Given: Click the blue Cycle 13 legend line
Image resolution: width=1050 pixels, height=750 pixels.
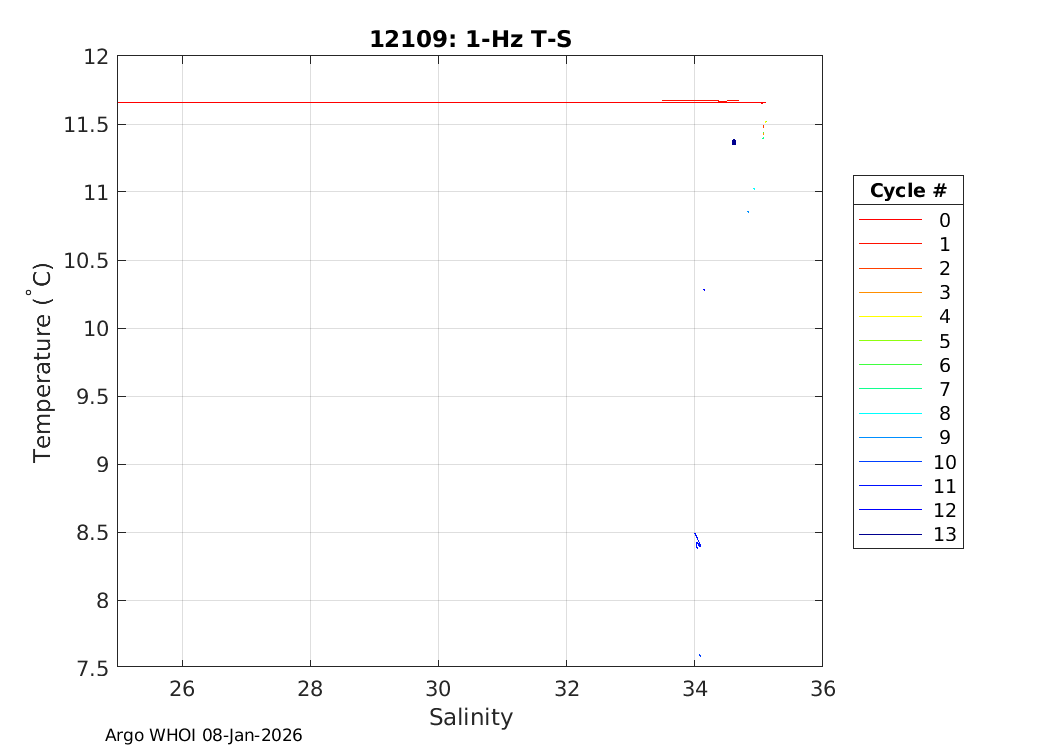Looking at the screenshot, I should [x=889, y=535].
